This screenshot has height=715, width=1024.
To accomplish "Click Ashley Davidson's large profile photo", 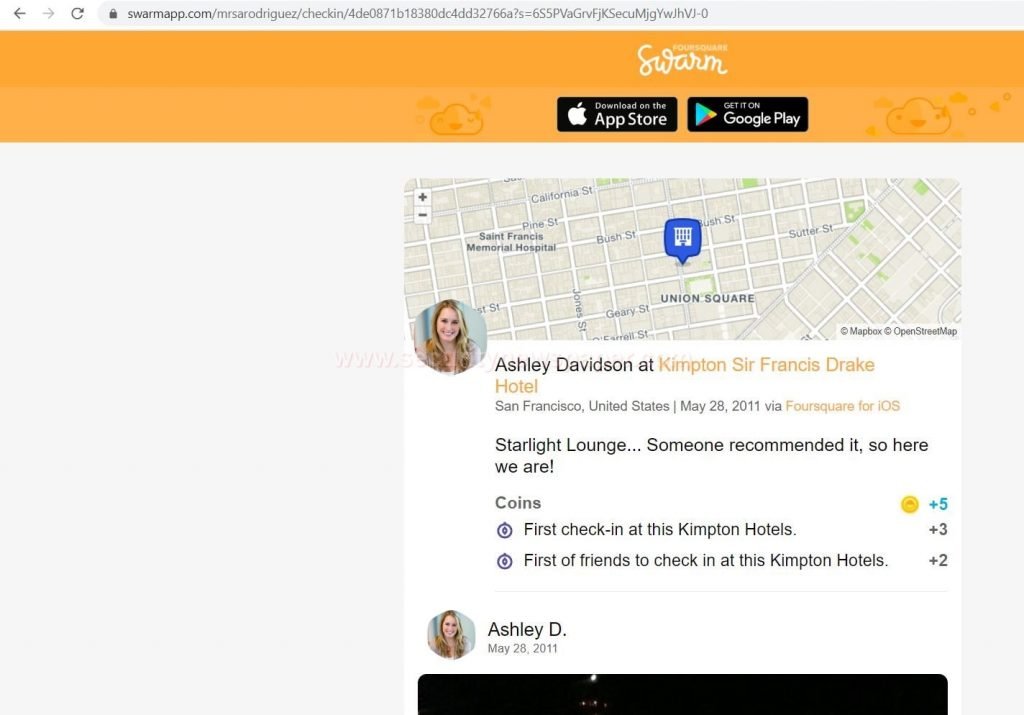I will [450, 337].
